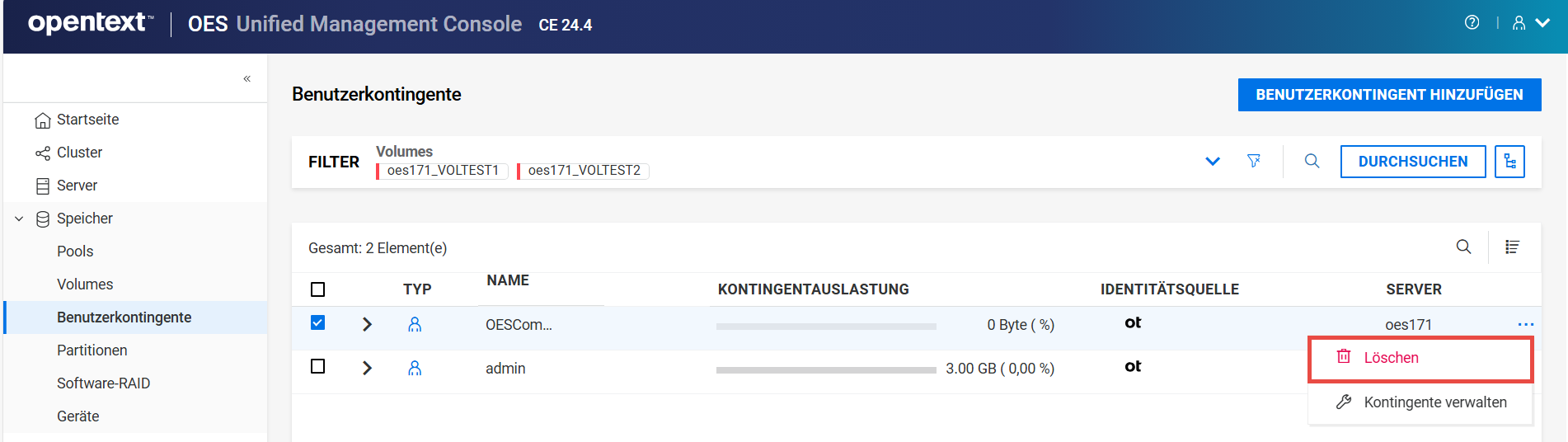Screen dimensions: 1568x442
Task: Click the admin quota usage bar
Action: tap(826, 370)
